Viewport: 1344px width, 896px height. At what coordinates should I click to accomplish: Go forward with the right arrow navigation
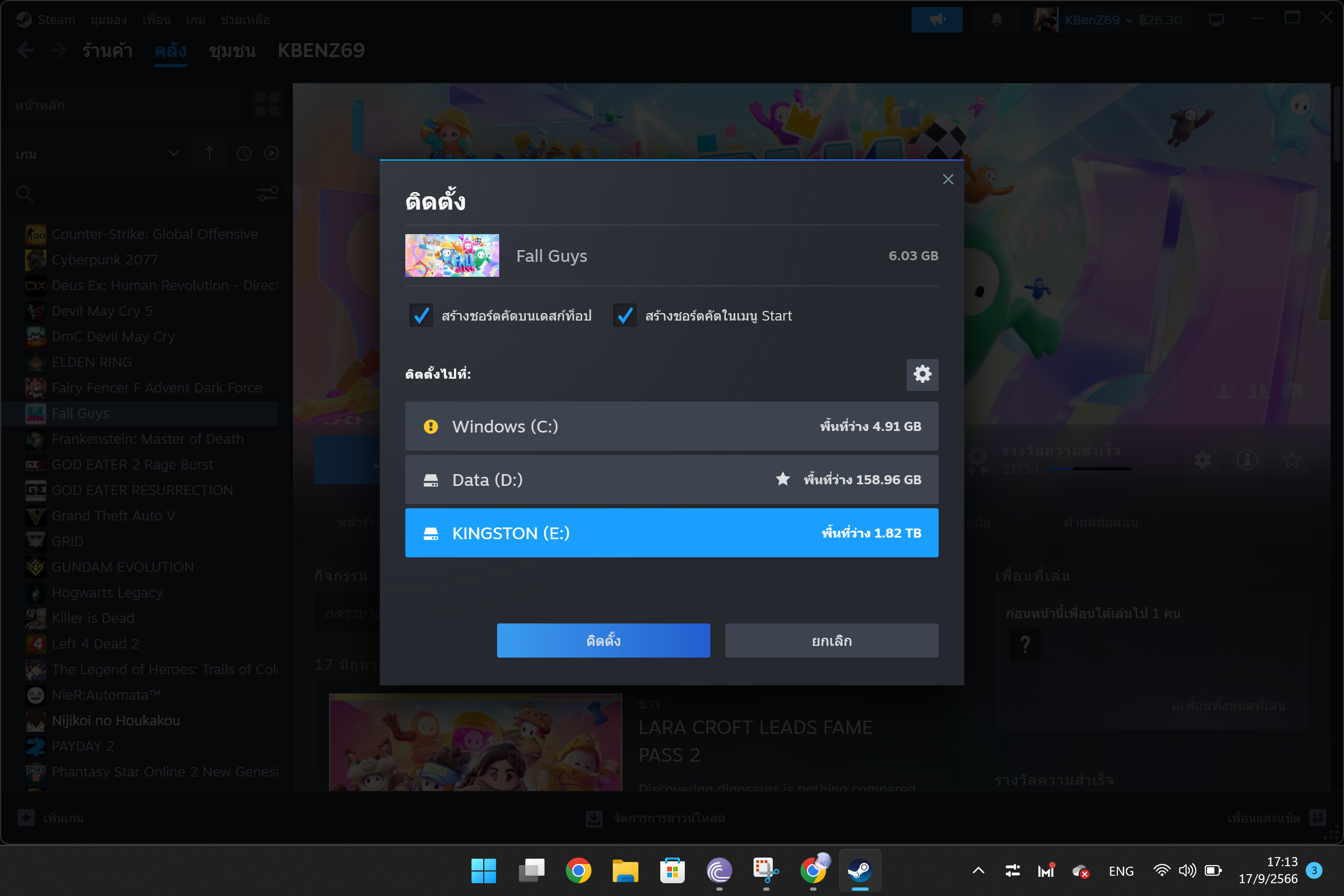click(59, 51)
